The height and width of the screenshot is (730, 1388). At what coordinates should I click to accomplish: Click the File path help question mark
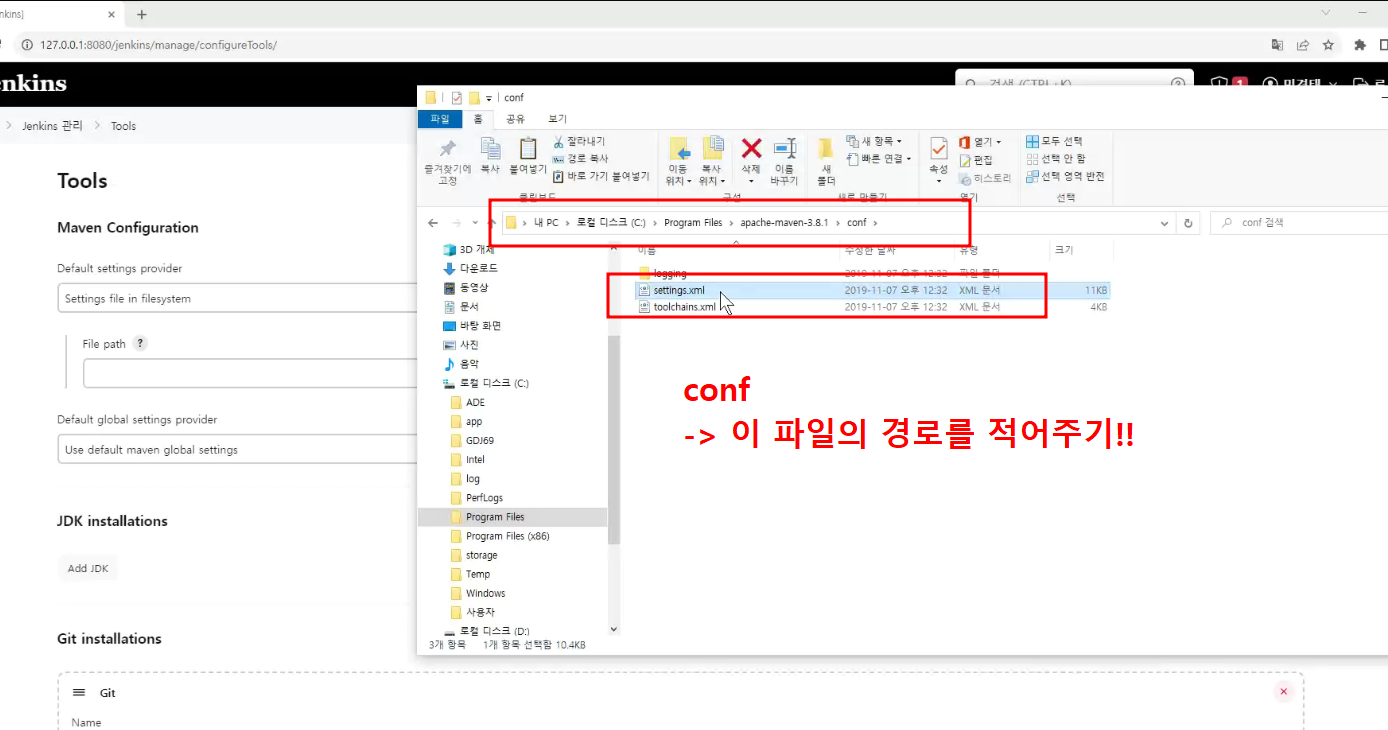tap(140, 343)
